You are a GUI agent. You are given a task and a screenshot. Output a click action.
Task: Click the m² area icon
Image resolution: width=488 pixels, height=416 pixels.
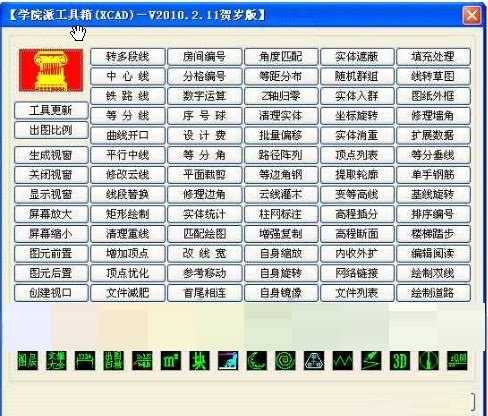171,361
